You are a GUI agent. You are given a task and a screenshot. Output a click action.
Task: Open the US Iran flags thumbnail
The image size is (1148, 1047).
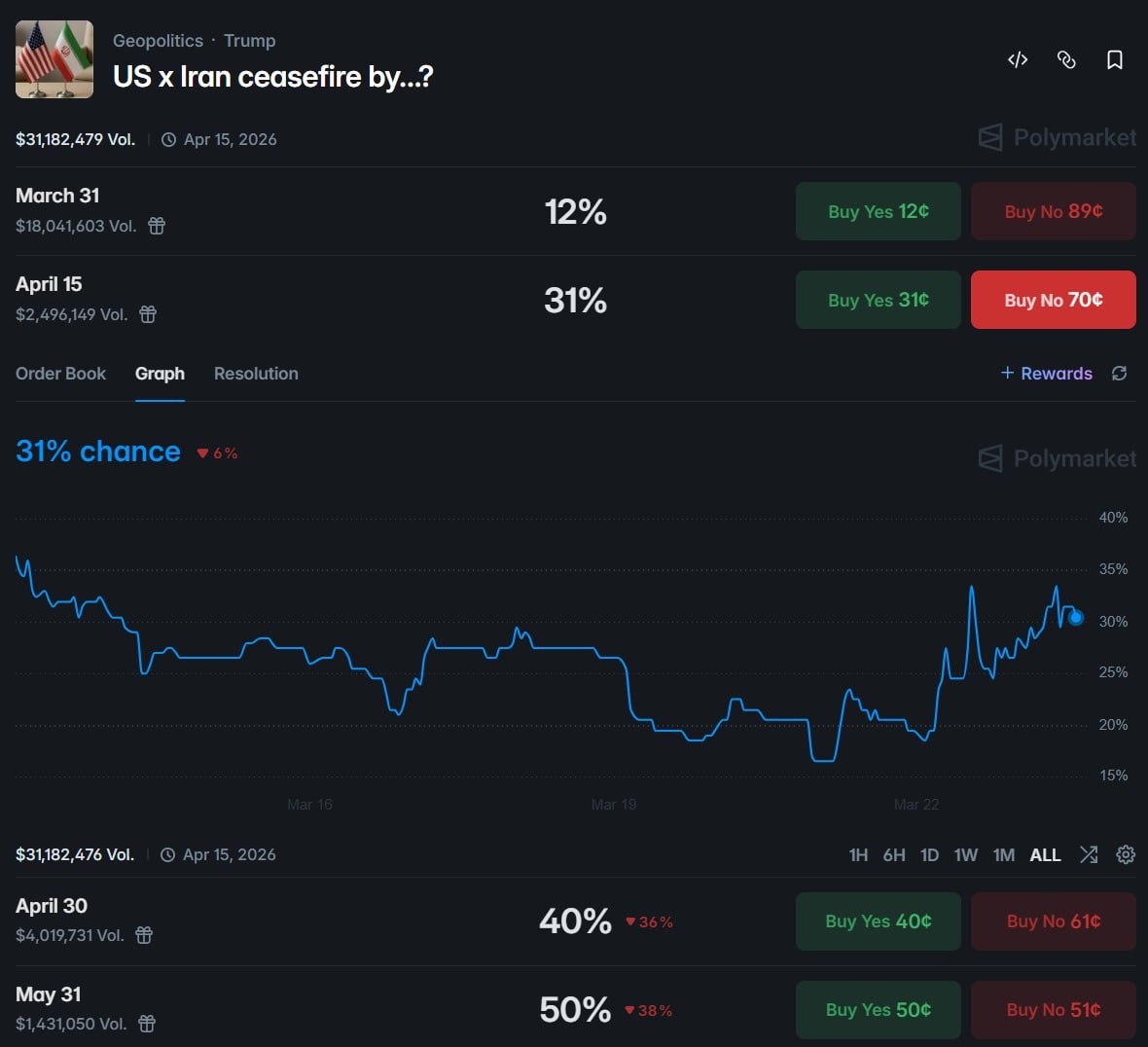[54, 59]
